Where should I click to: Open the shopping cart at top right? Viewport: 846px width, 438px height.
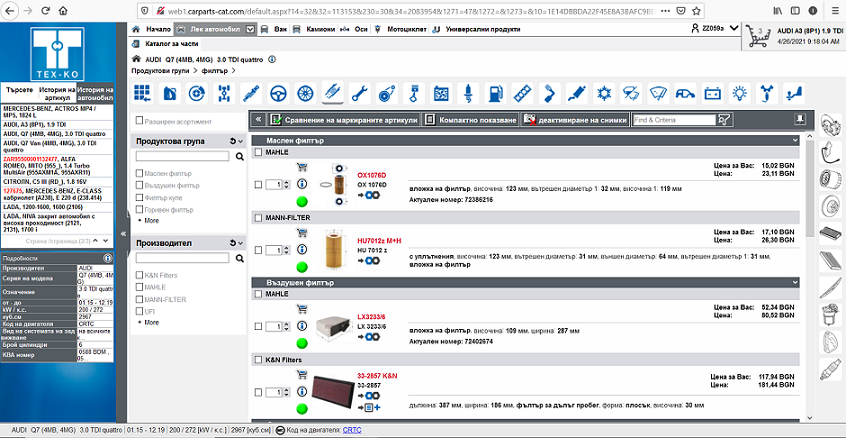(760, 37)
